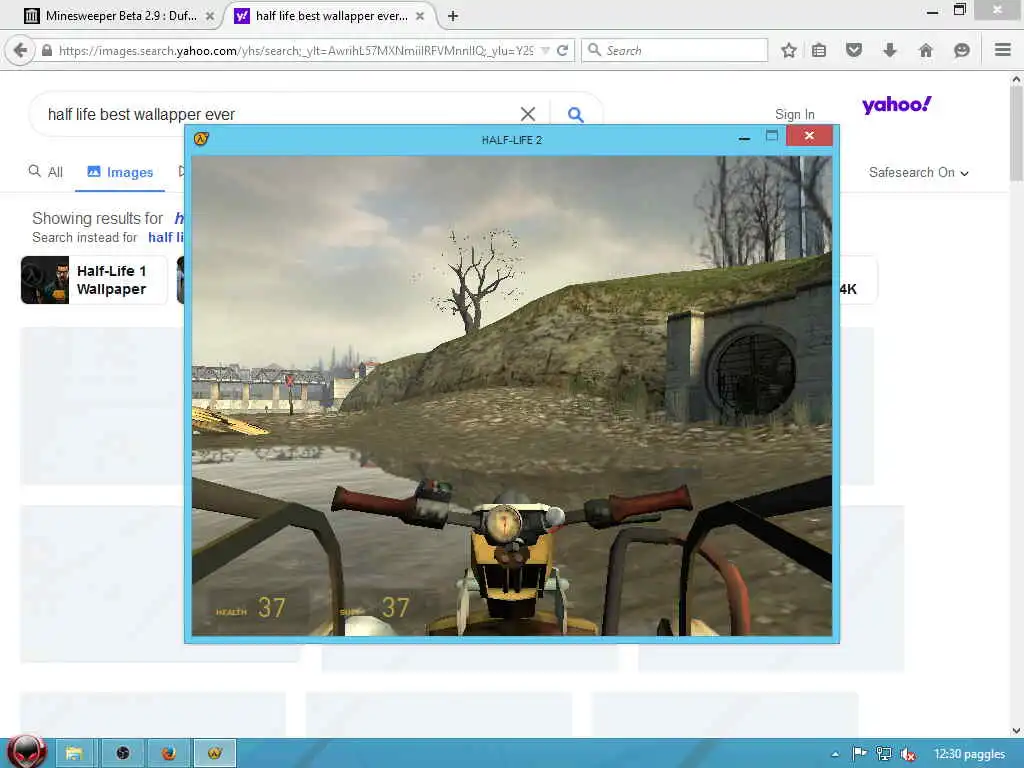1024x768 pixels.
Task: Minimize the HALF-LIFE 2 window
Action: [x=744, y=138]
